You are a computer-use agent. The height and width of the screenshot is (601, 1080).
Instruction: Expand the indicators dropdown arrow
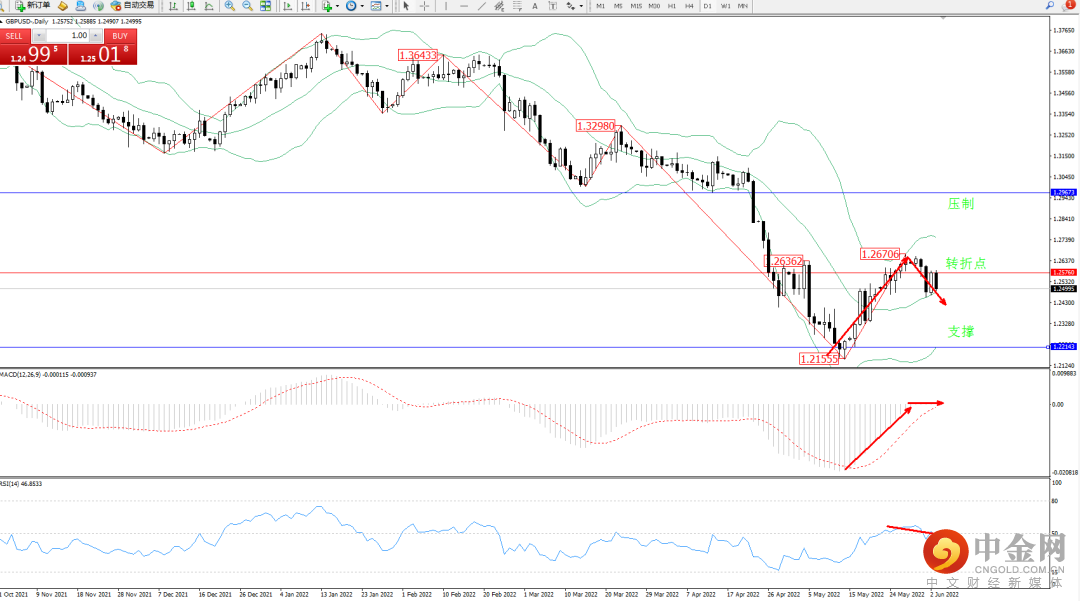[337, 6]
